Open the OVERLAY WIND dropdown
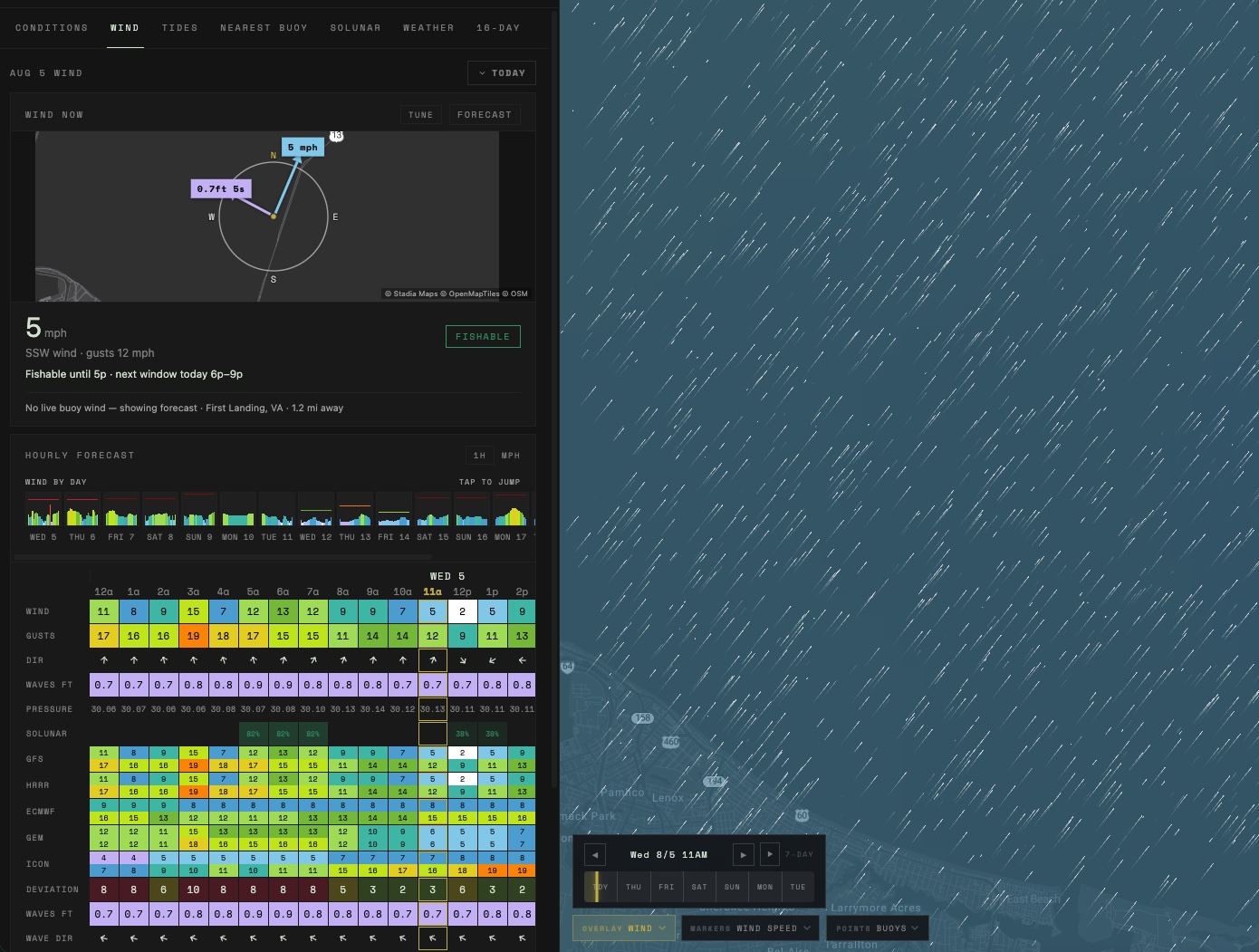 click(624, 928)
